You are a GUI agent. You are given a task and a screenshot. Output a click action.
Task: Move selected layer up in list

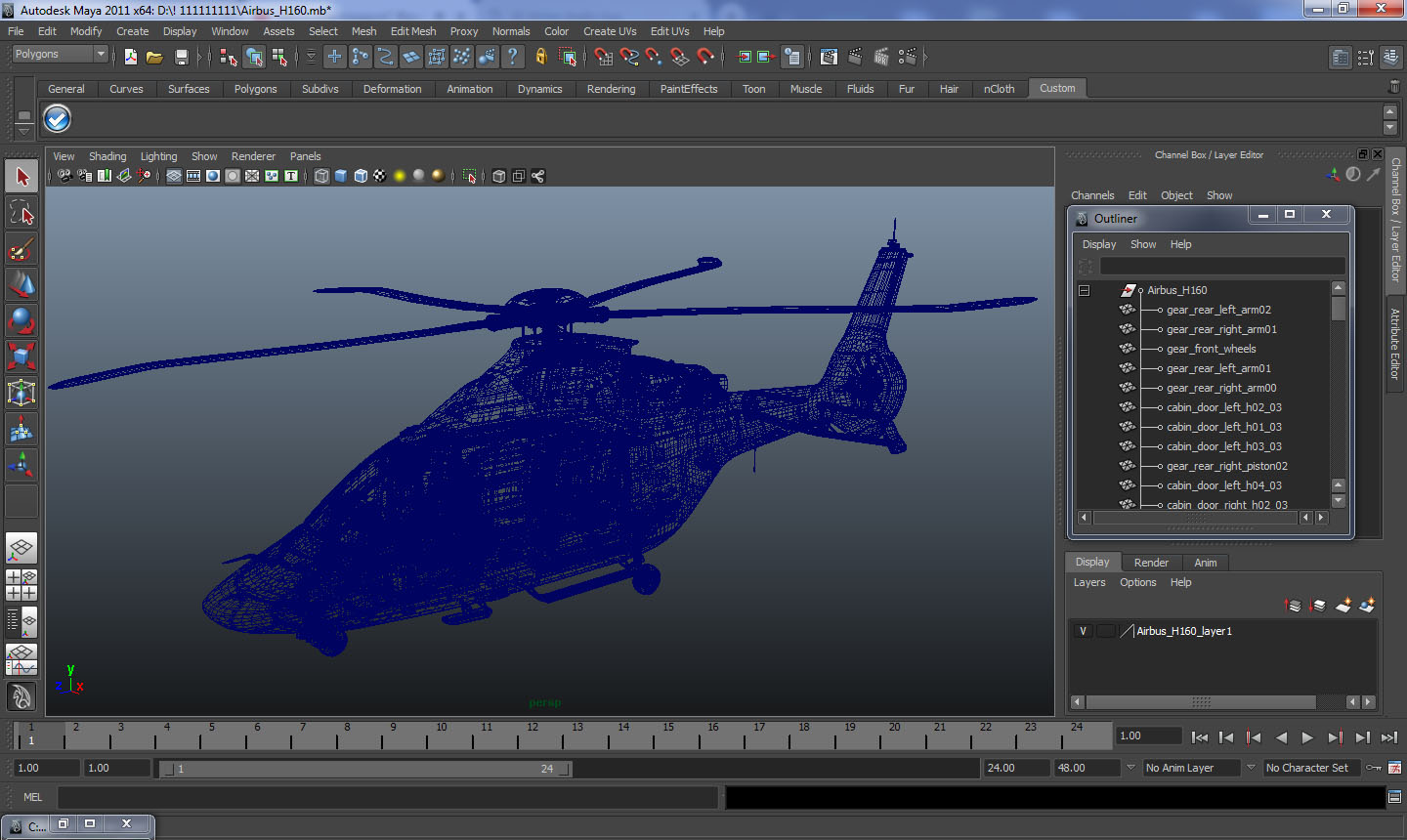click(x=1293, y=606)
